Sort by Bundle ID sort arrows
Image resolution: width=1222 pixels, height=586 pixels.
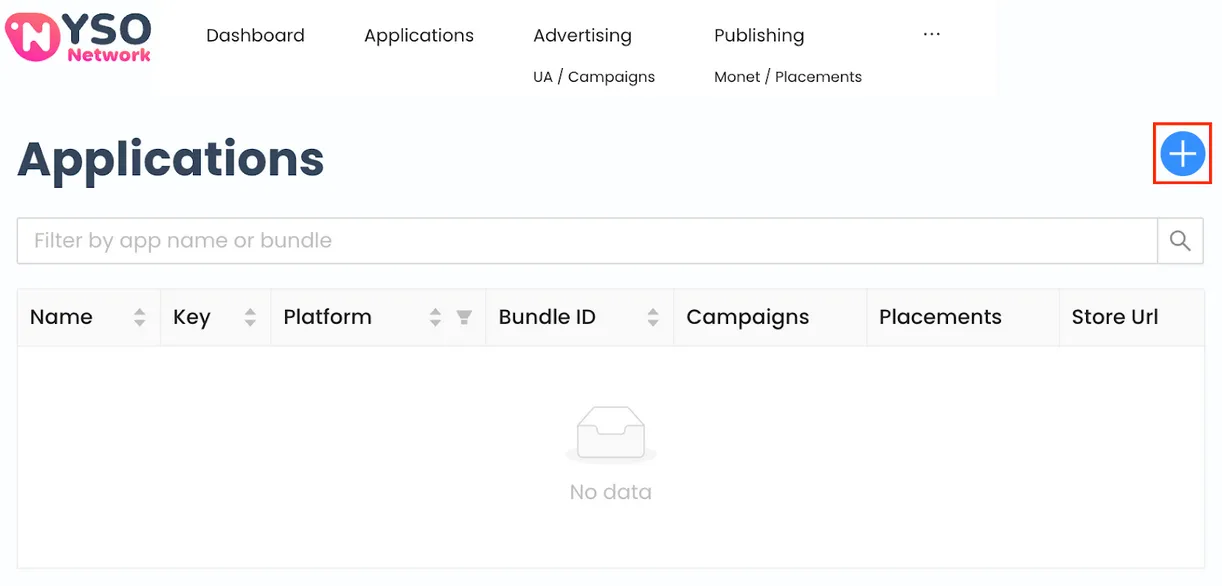point(653,317)
